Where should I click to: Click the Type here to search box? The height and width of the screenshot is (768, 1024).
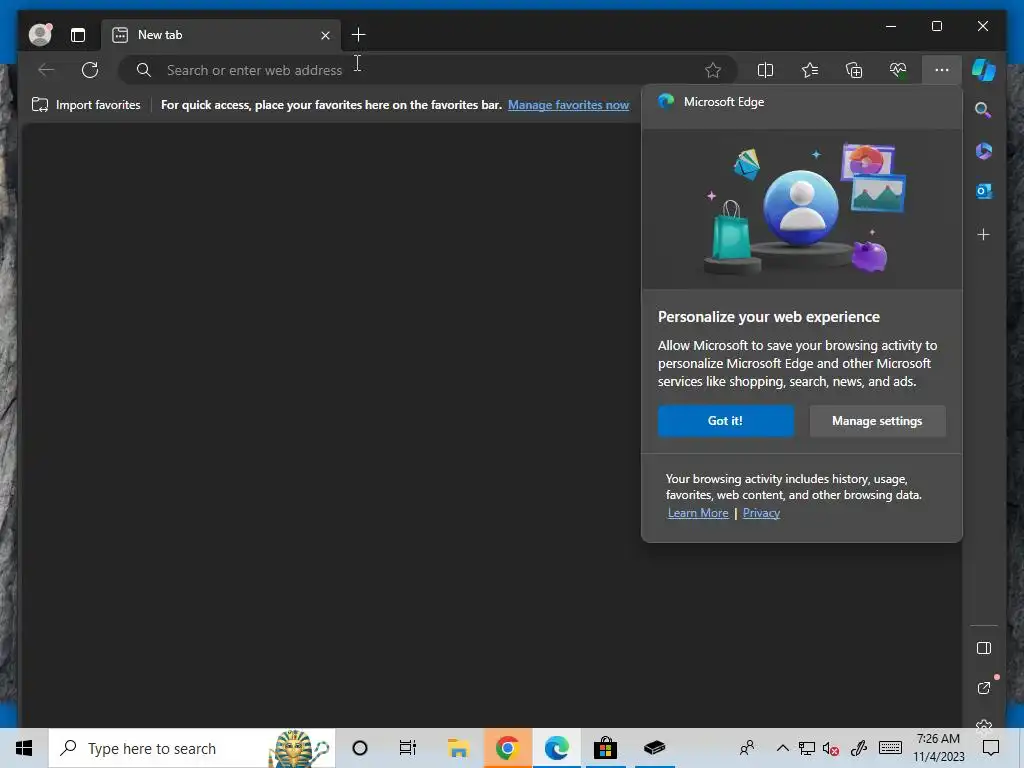192,748
